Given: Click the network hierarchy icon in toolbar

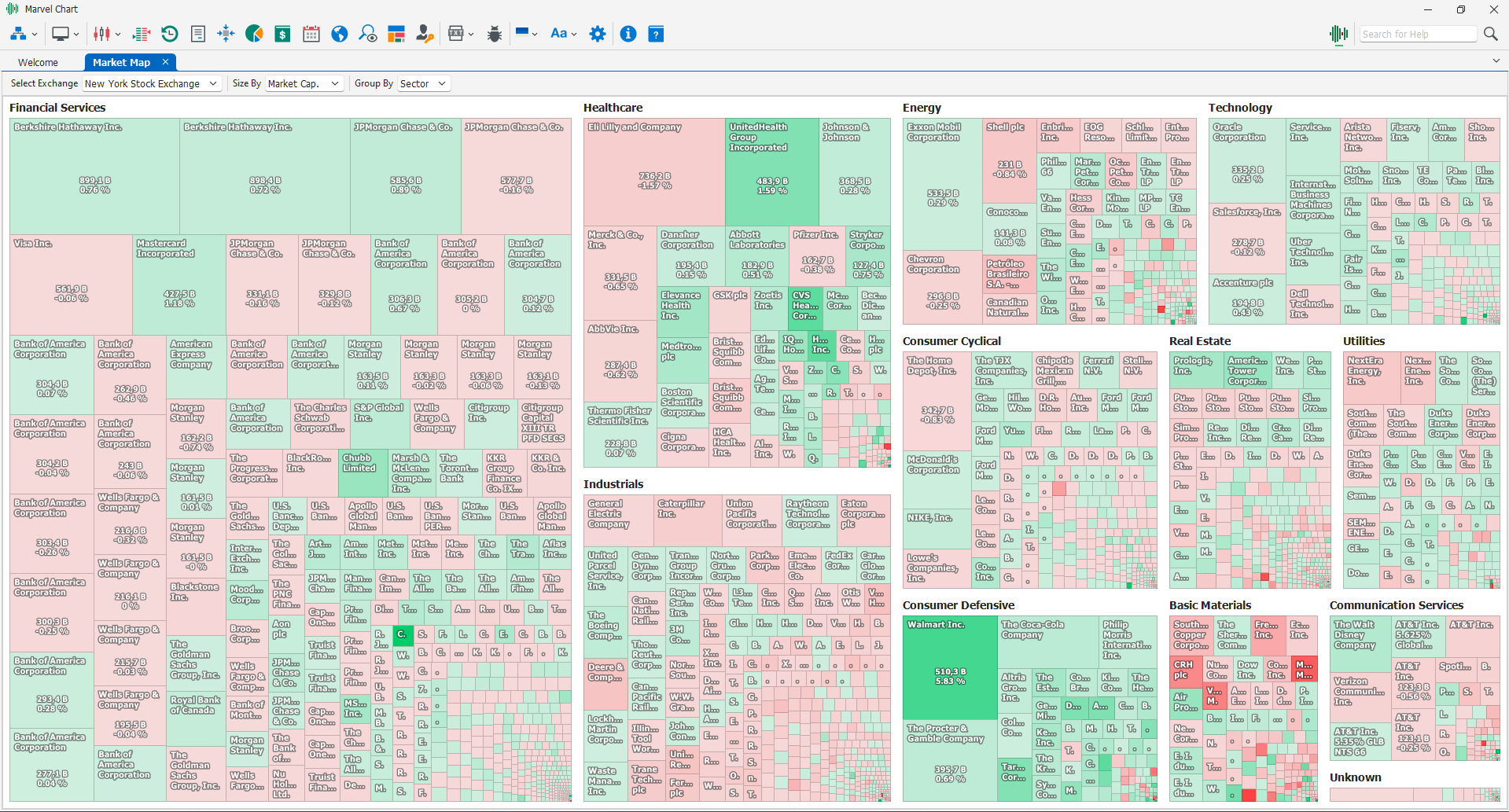Looking at the screenshot, I should (x=18, y=34).
